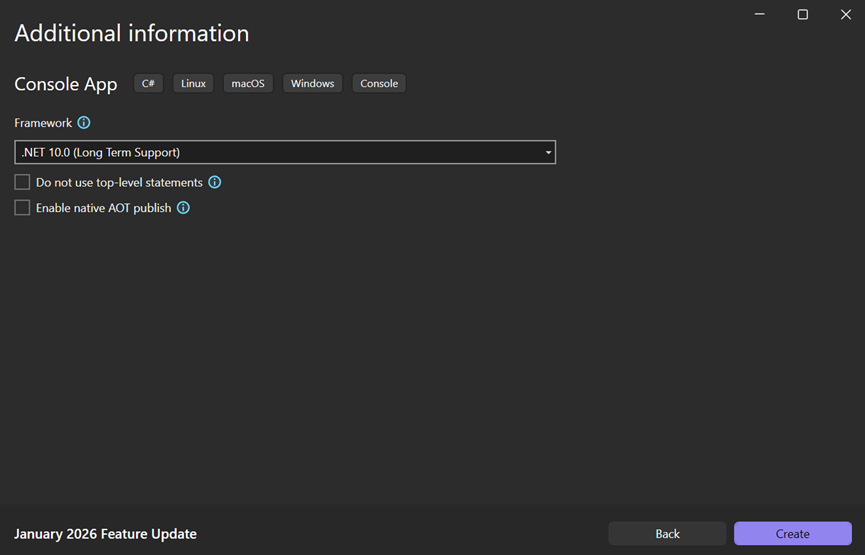
Task: Show info for native AOT publish
Action: (x=183, y=207)
